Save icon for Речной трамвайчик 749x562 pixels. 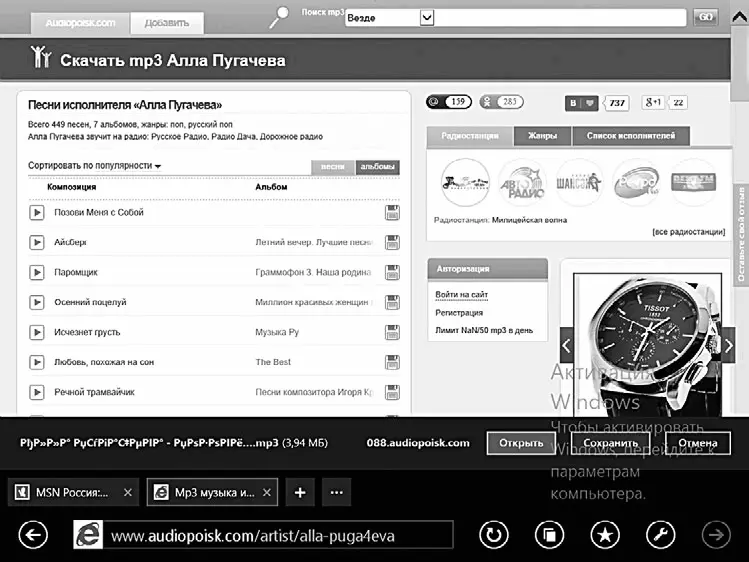coord(392,392)
